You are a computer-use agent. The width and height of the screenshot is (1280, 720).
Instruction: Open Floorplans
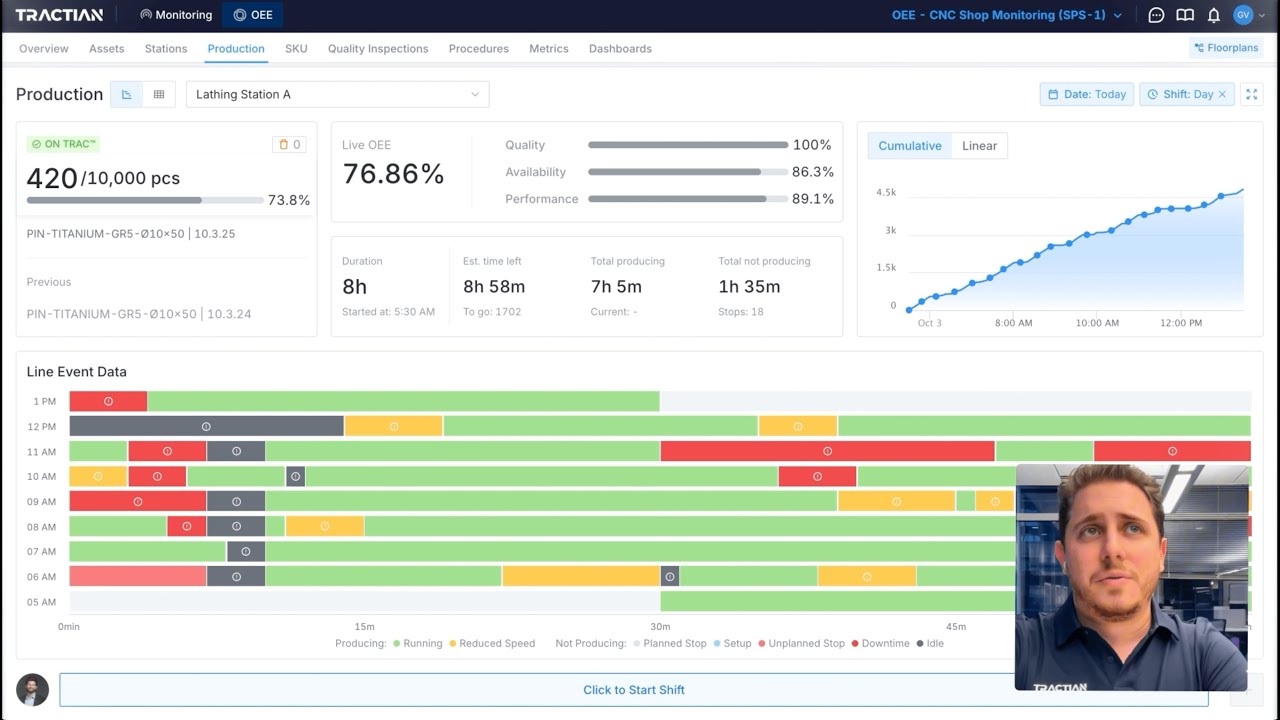coord(1226,48)
